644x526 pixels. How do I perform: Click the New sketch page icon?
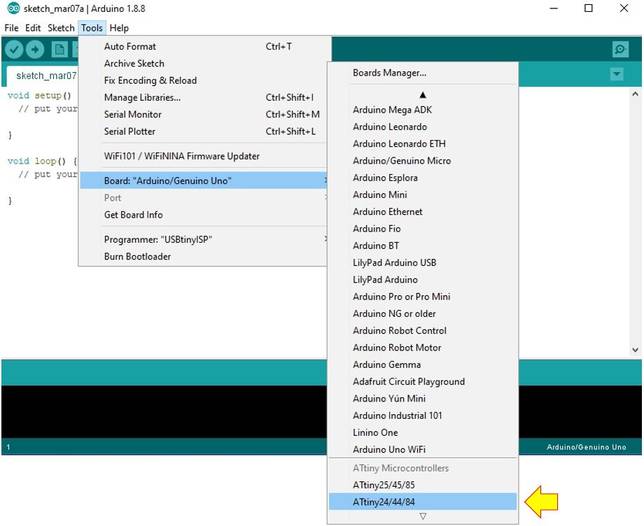click(60, 50)
